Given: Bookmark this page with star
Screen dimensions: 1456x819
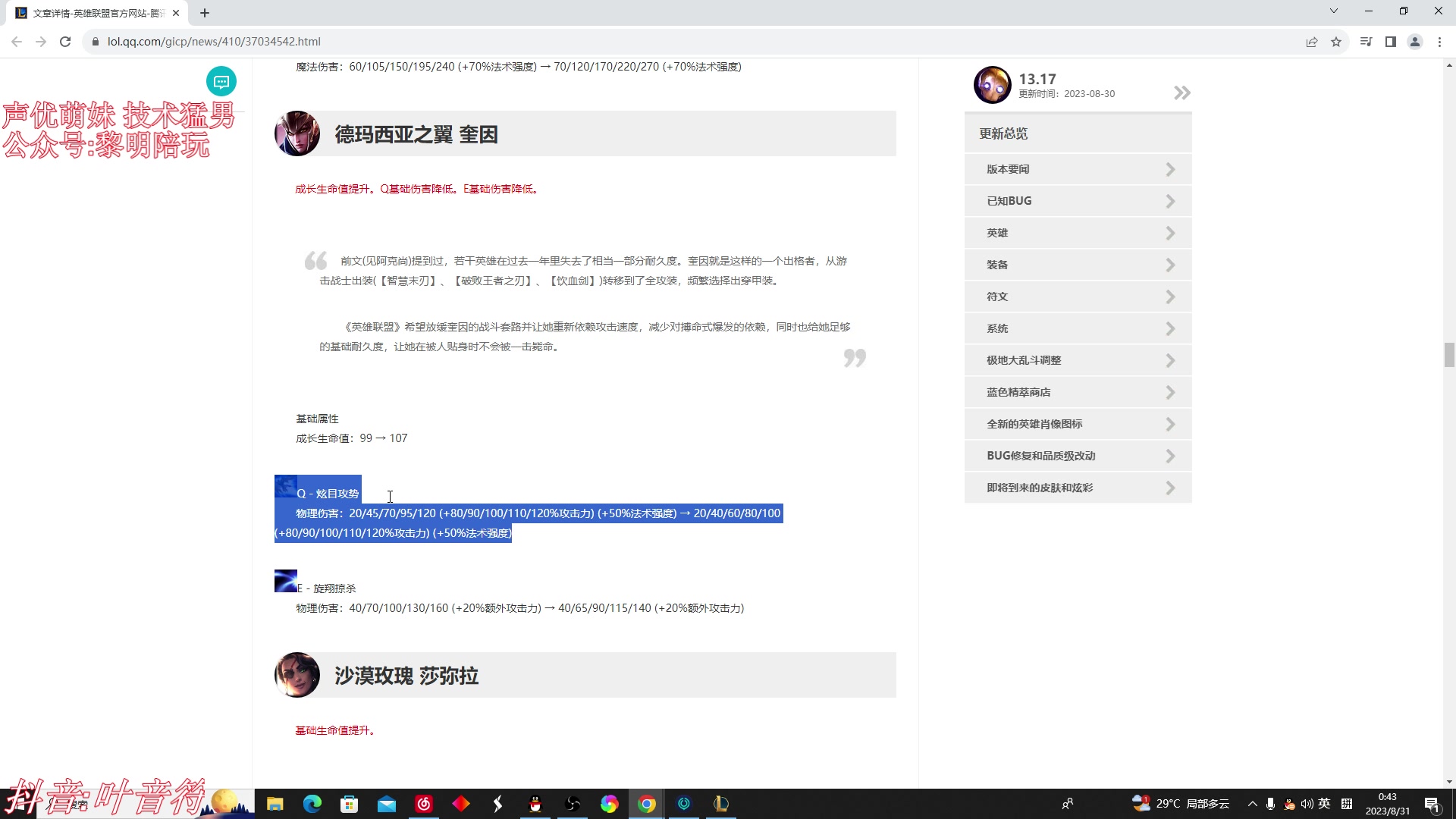Looking at the screenshot, I should [1336, 42].
